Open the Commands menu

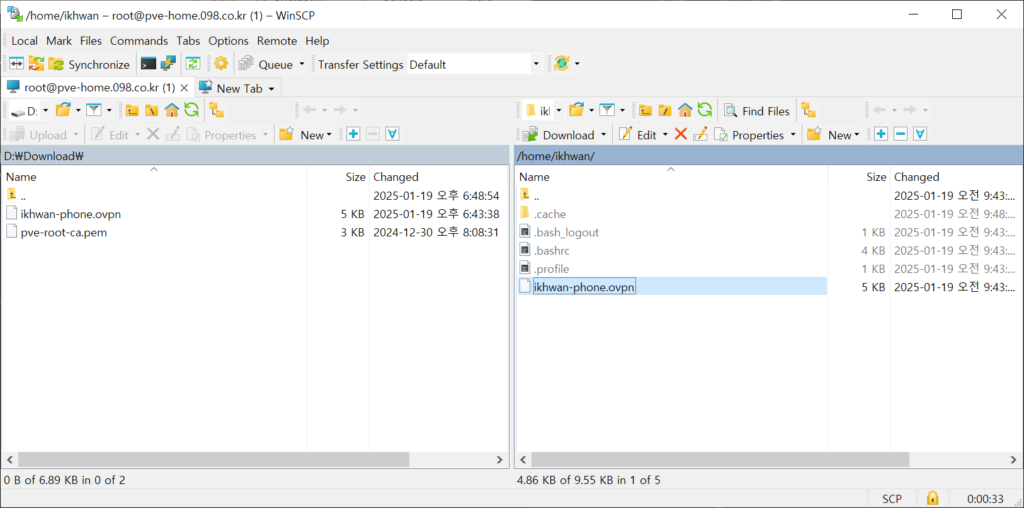[x=138, y=41]
